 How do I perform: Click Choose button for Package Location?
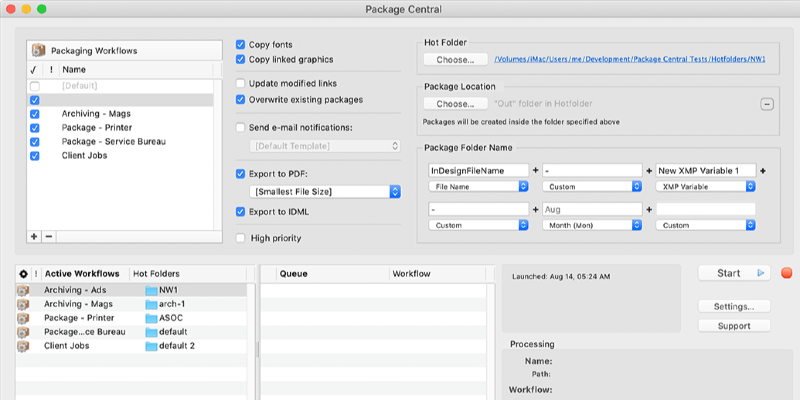pyautogui.click(x=456, y=104)
